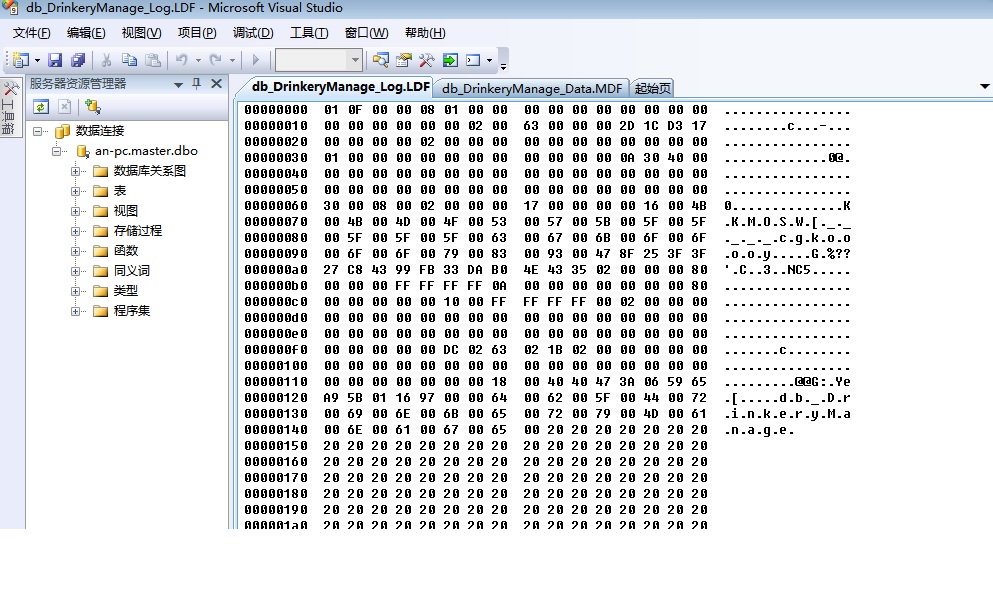The image size is (993, 614).
Task: Open the Properties Window toolbar icon
Action: click(403, 60)
